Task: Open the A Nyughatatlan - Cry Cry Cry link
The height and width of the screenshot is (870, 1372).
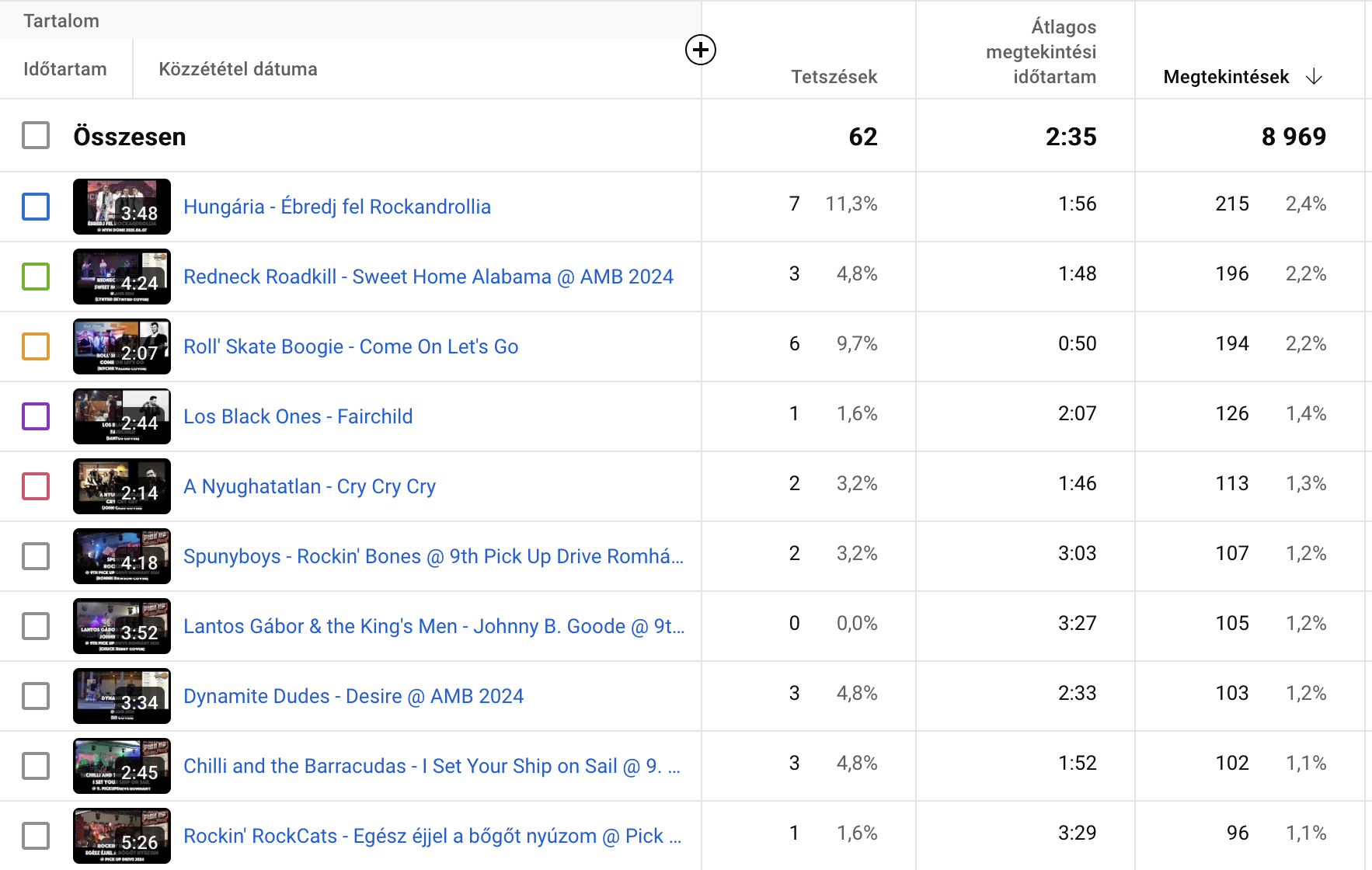Action: pos(309,486)
